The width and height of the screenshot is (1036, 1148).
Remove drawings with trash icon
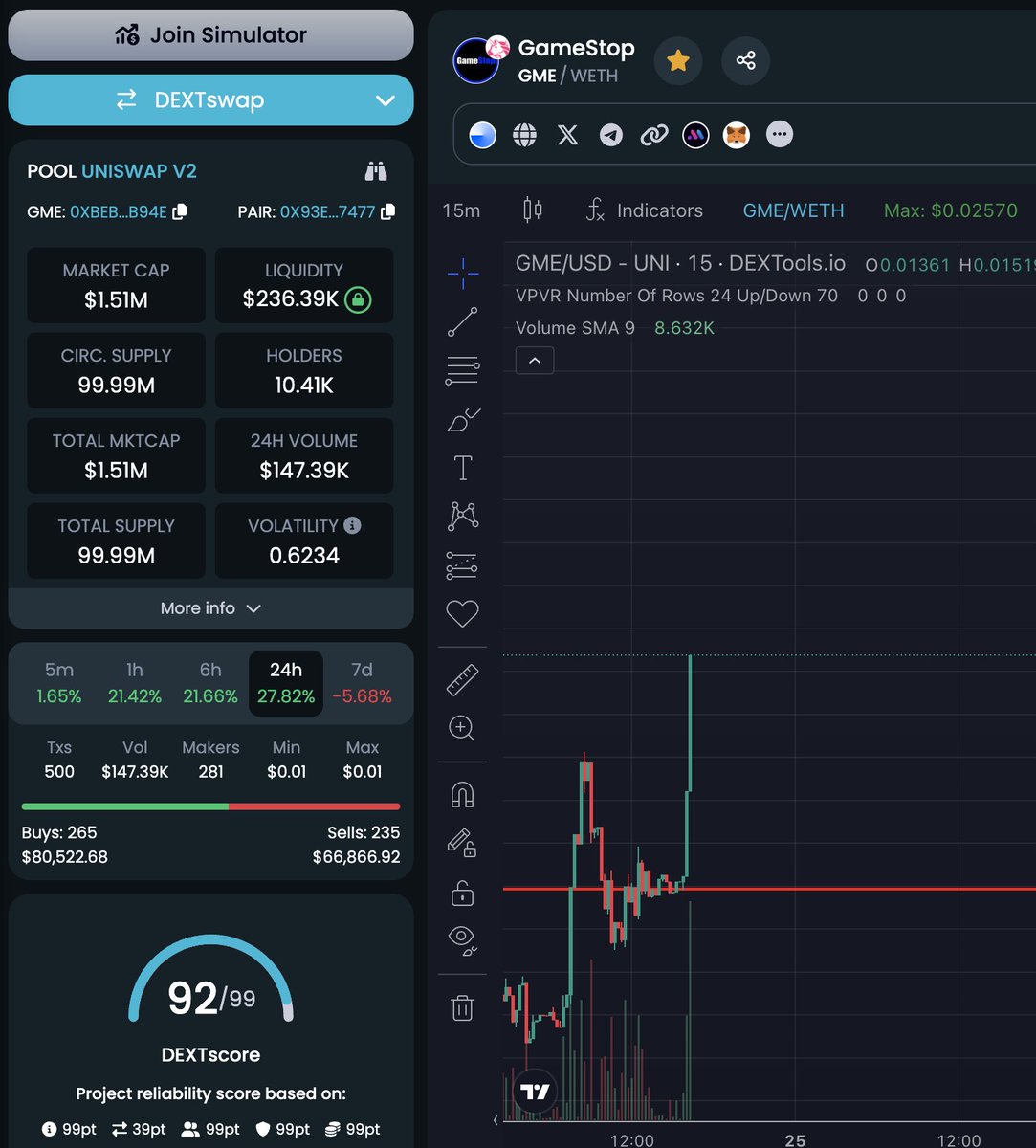click(463, 1007)
